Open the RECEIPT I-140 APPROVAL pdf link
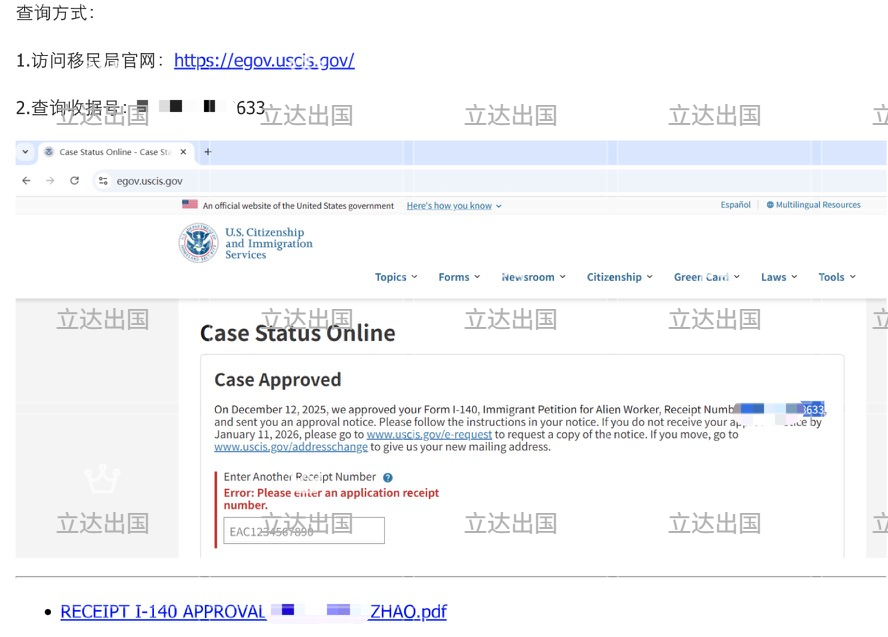Viewport: 888px width, 637px height. (x=253, y=612)
